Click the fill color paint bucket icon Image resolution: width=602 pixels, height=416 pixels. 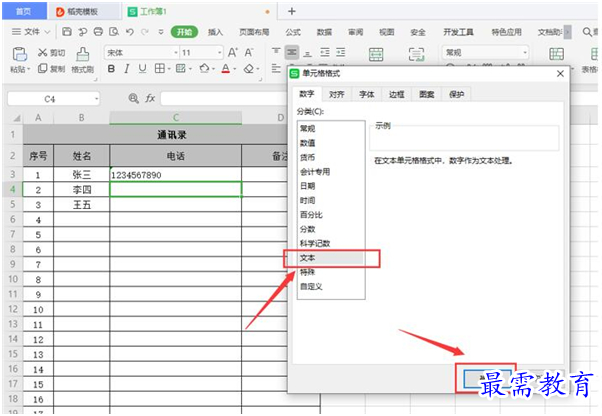tap(204, 69)
